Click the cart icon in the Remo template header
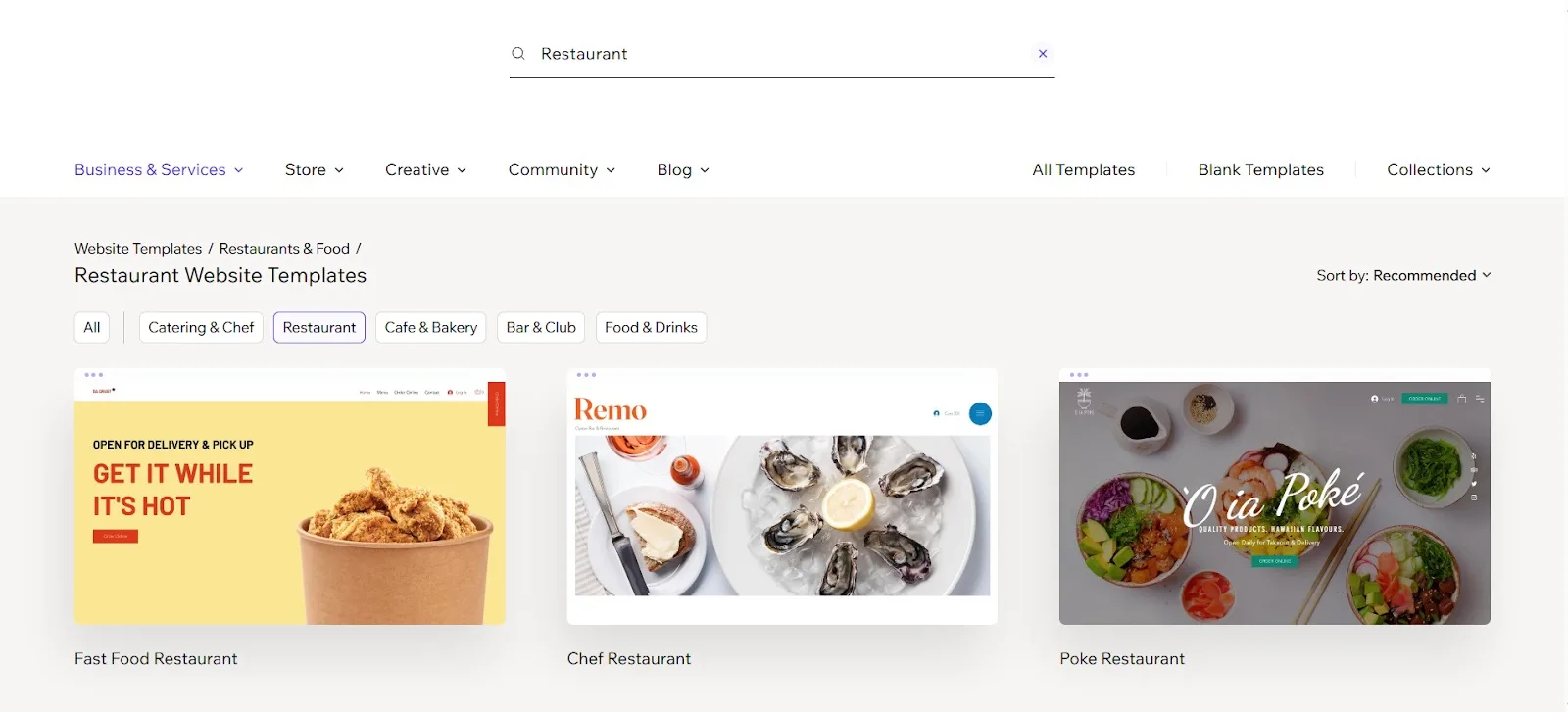The height and width of the screenshot is (712, 1568). pyautogui.click(x=937, y=413)
